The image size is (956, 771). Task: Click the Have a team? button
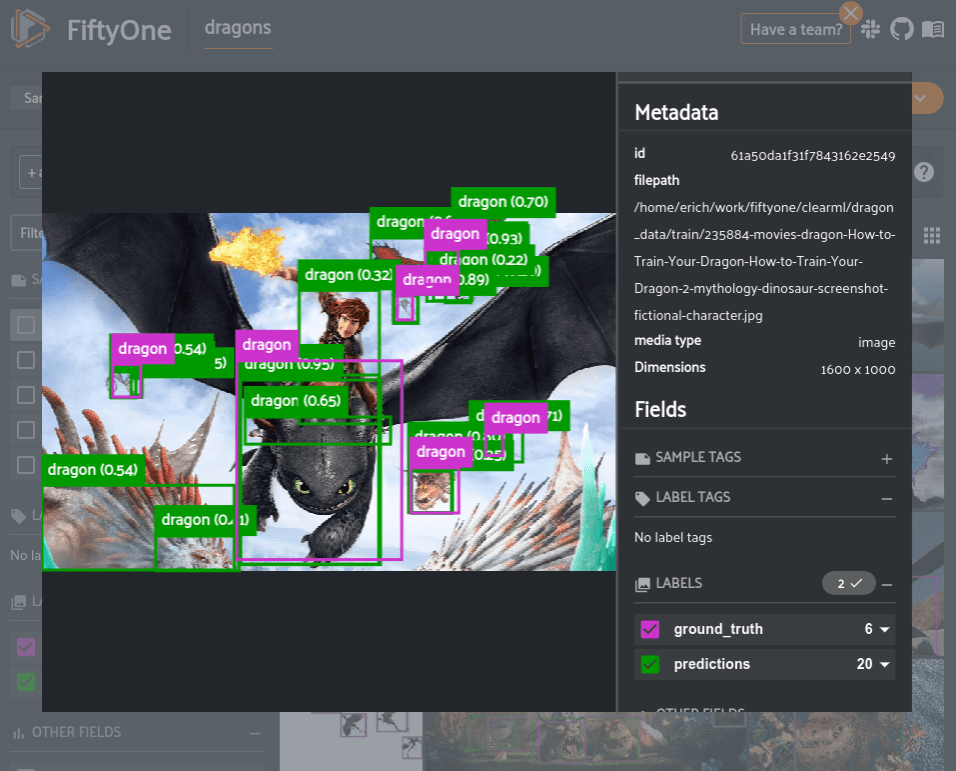795,29
